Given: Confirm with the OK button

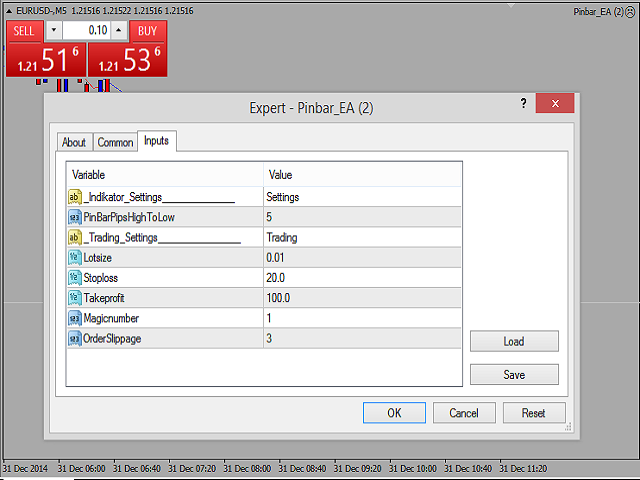Looking at the screenshot, I should pyautogui.click(x=394, y=413).
